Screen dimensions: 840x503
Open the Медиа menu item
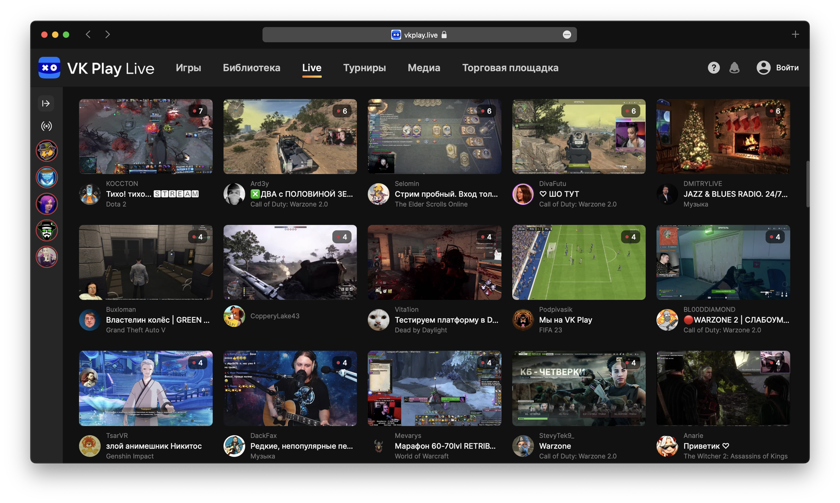pos(424,67)
